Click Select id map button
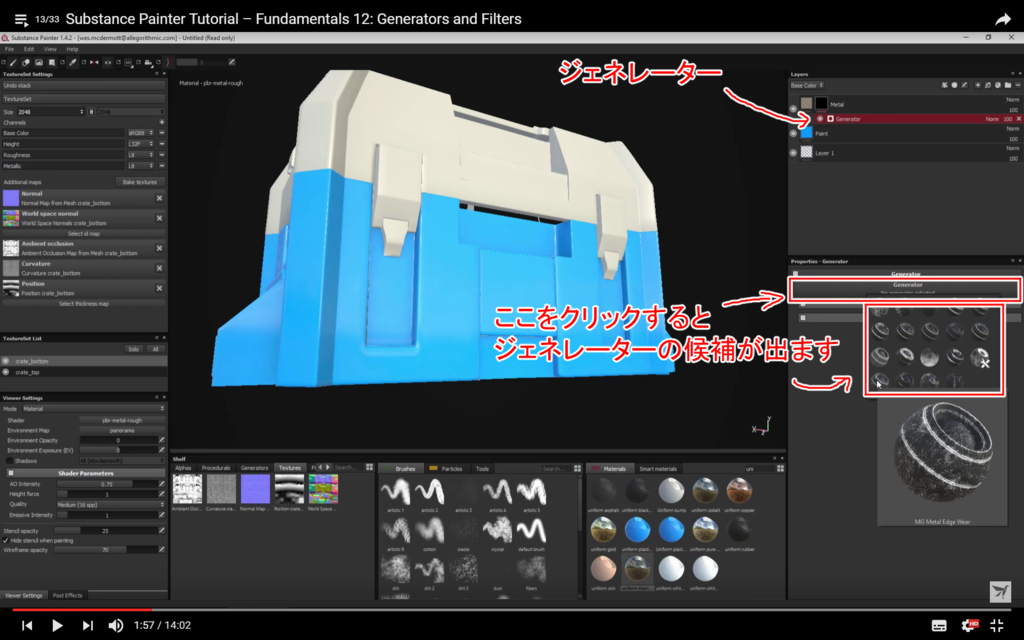 84,233
